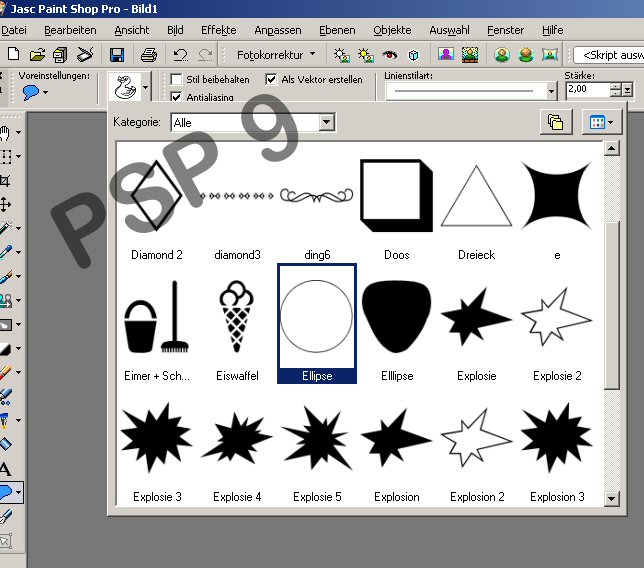Screen dimensions: 644x568
Task: Select the Clone brush tool
Action: click(6, 301)
